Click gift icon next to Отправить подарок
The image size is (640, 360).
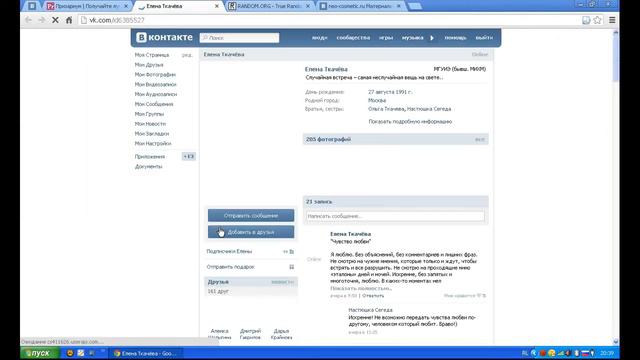(291, 267)
